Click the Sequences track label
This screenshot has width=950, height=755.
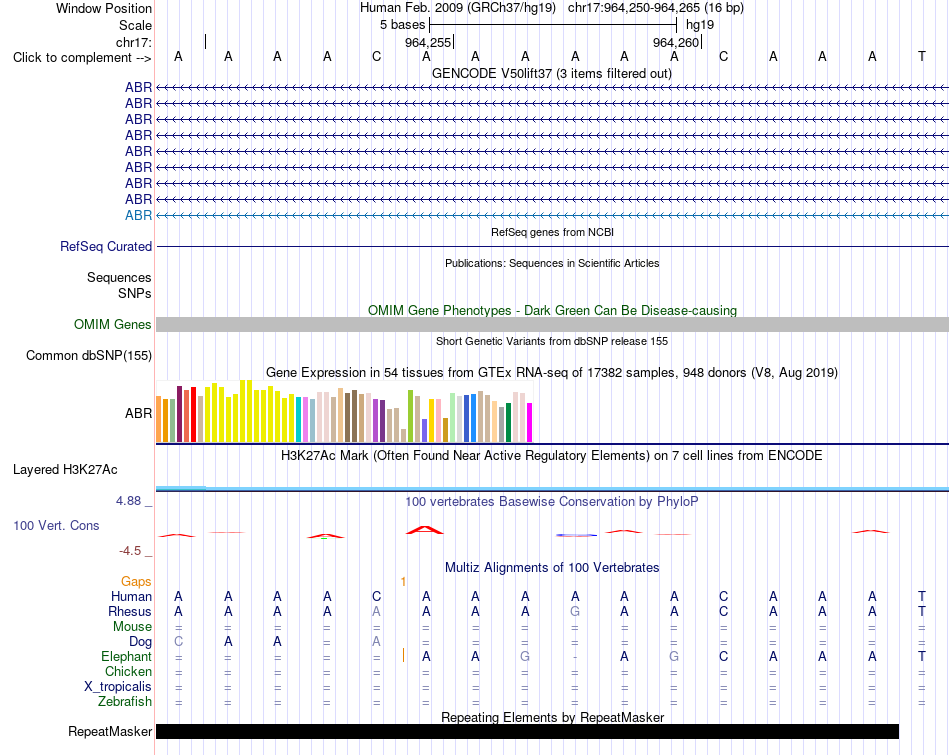[x=119, y=278]
